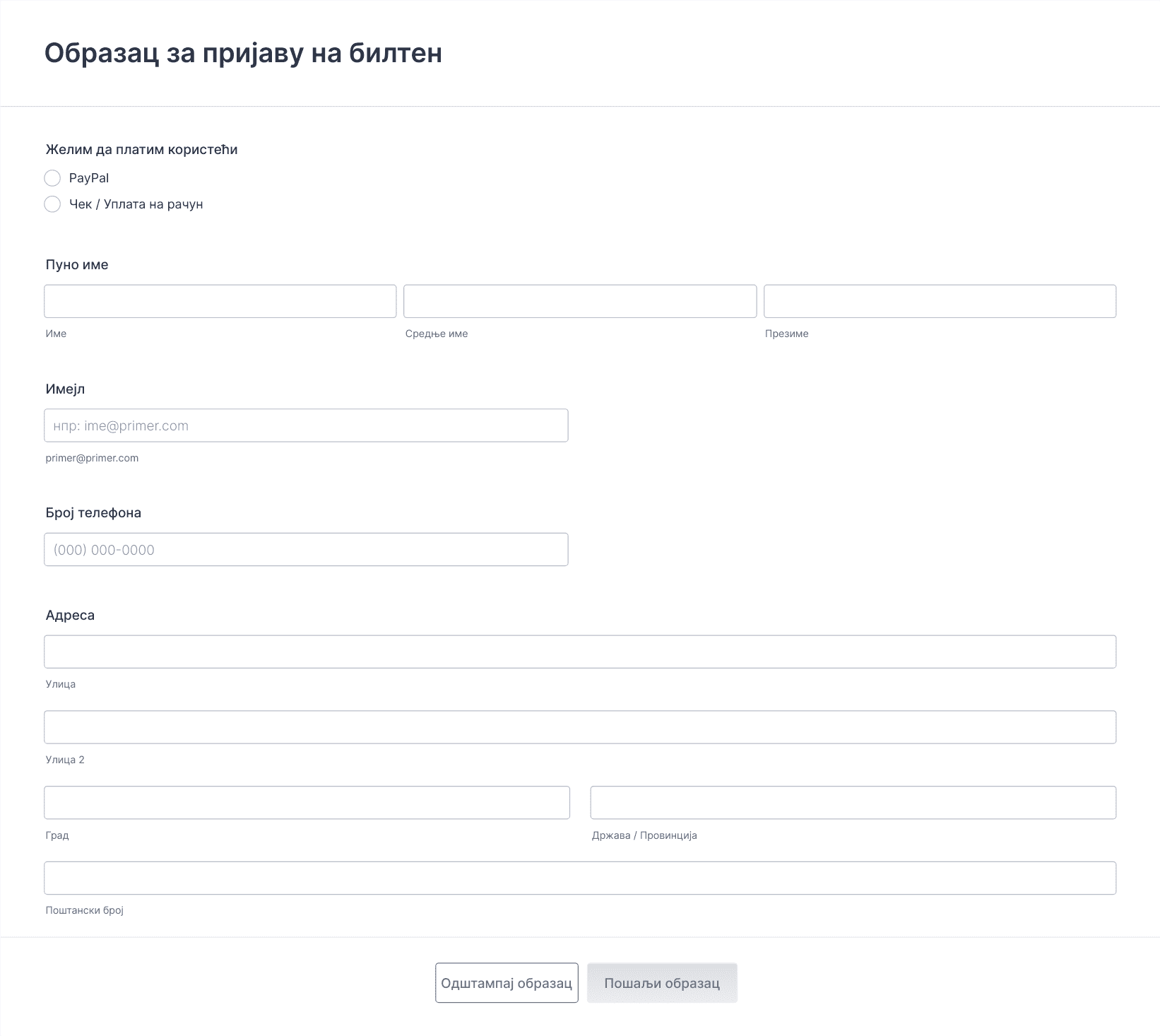
Task: Click the Држава / Провинција field
Action: [x=853, y=803]
